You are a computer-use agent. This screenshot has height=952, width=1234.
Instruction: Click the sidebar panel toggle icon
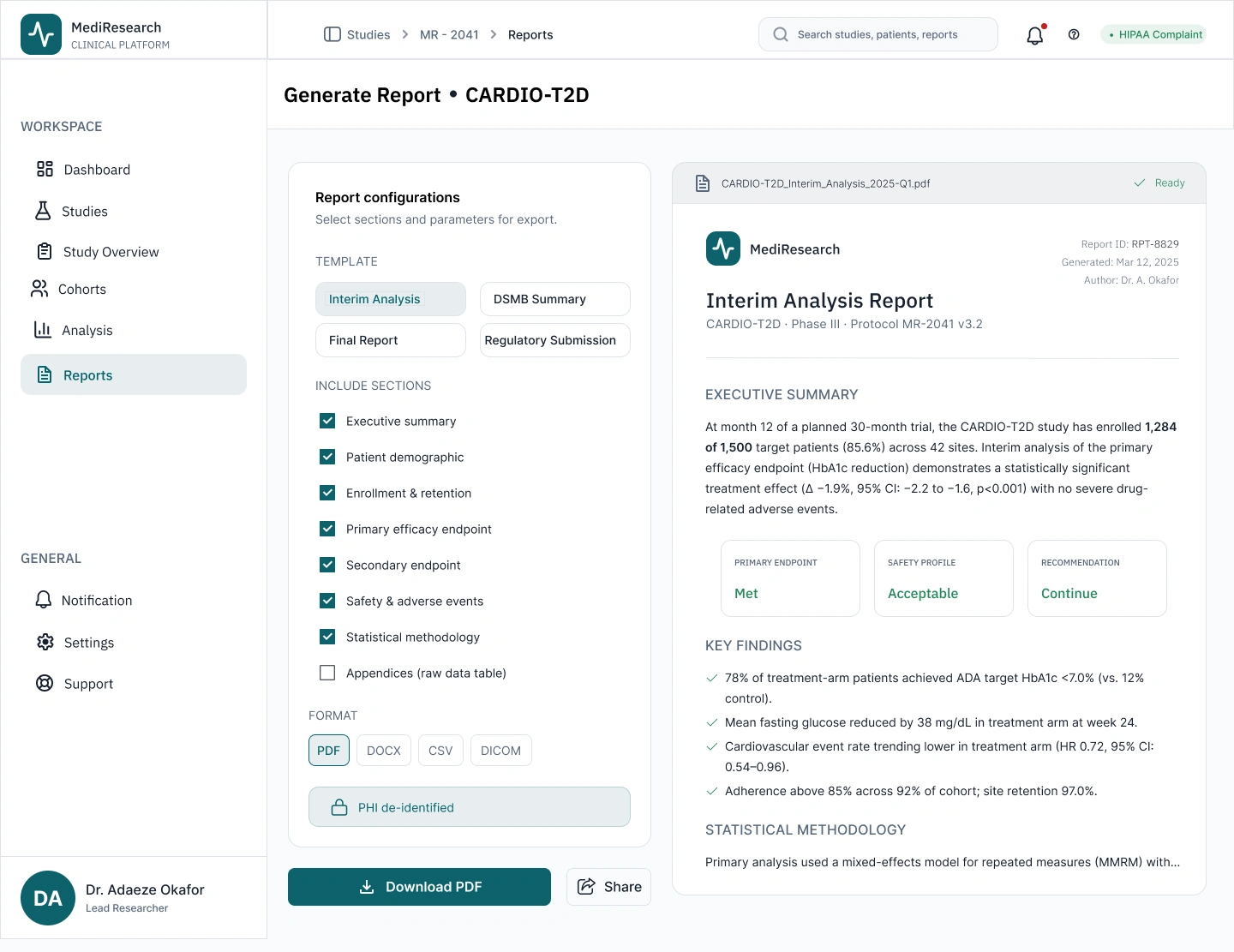click(332, 34)
